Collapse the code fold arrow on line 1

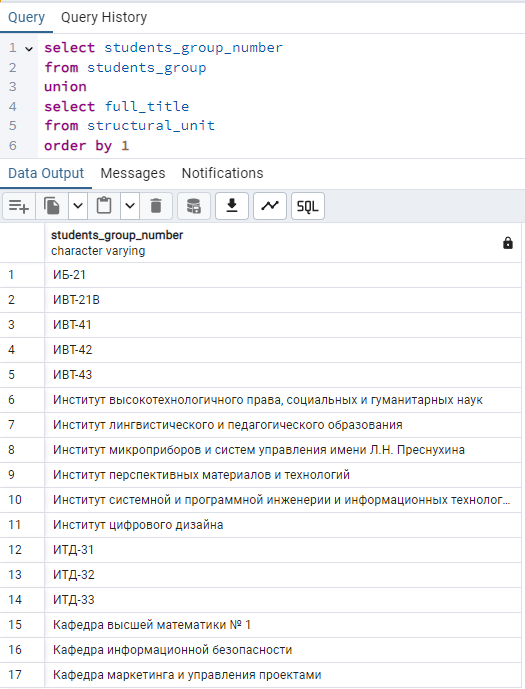pyautogui.click(x=29, y=49)
